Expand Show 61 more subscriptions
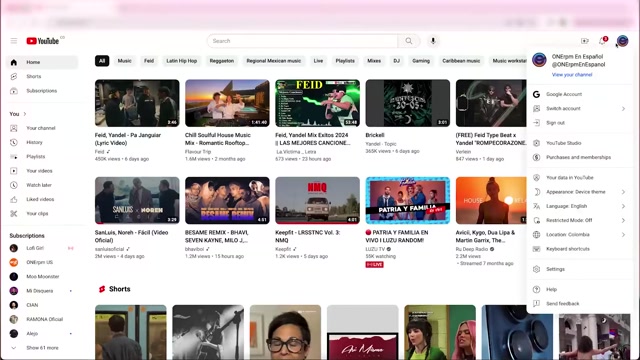The image size is (640, 360). [x=42, y=348]
